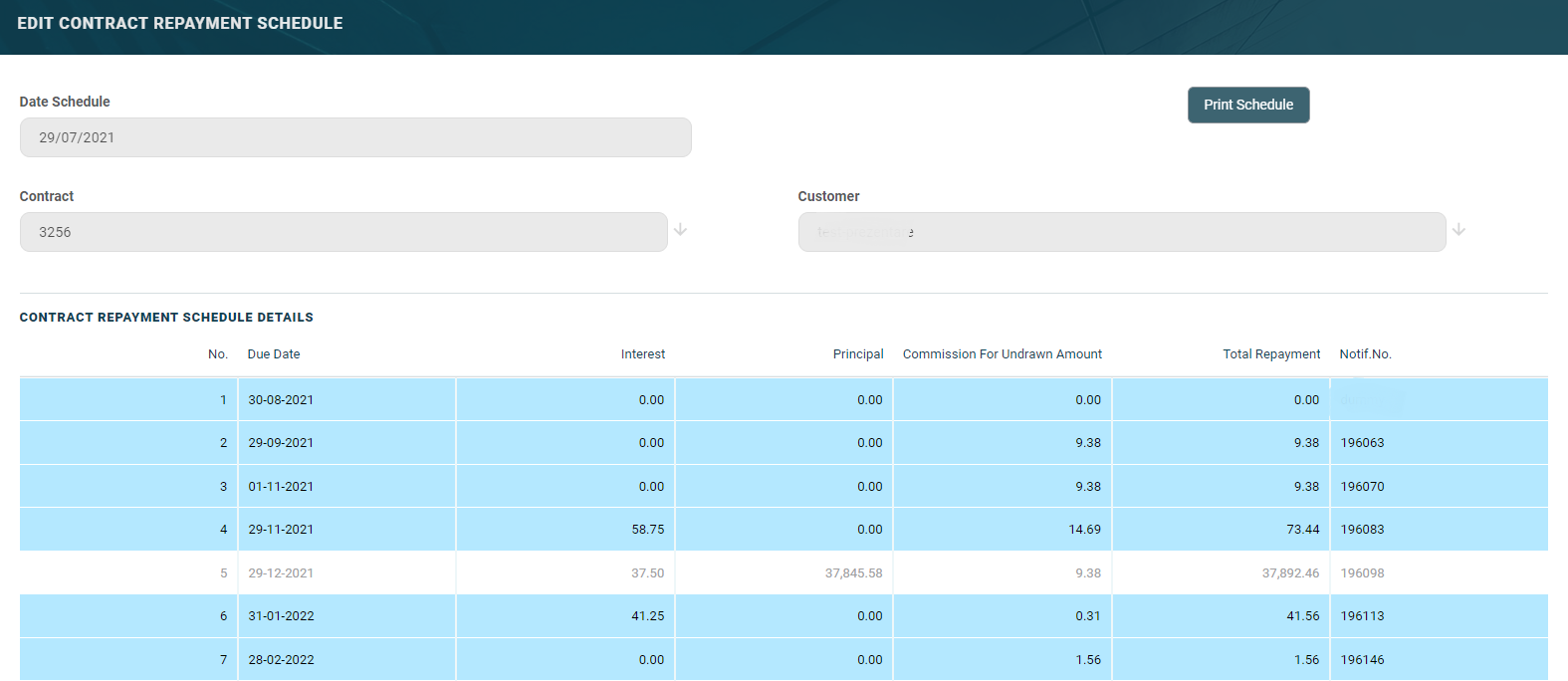Click the Total Repayment column header

1270,354
